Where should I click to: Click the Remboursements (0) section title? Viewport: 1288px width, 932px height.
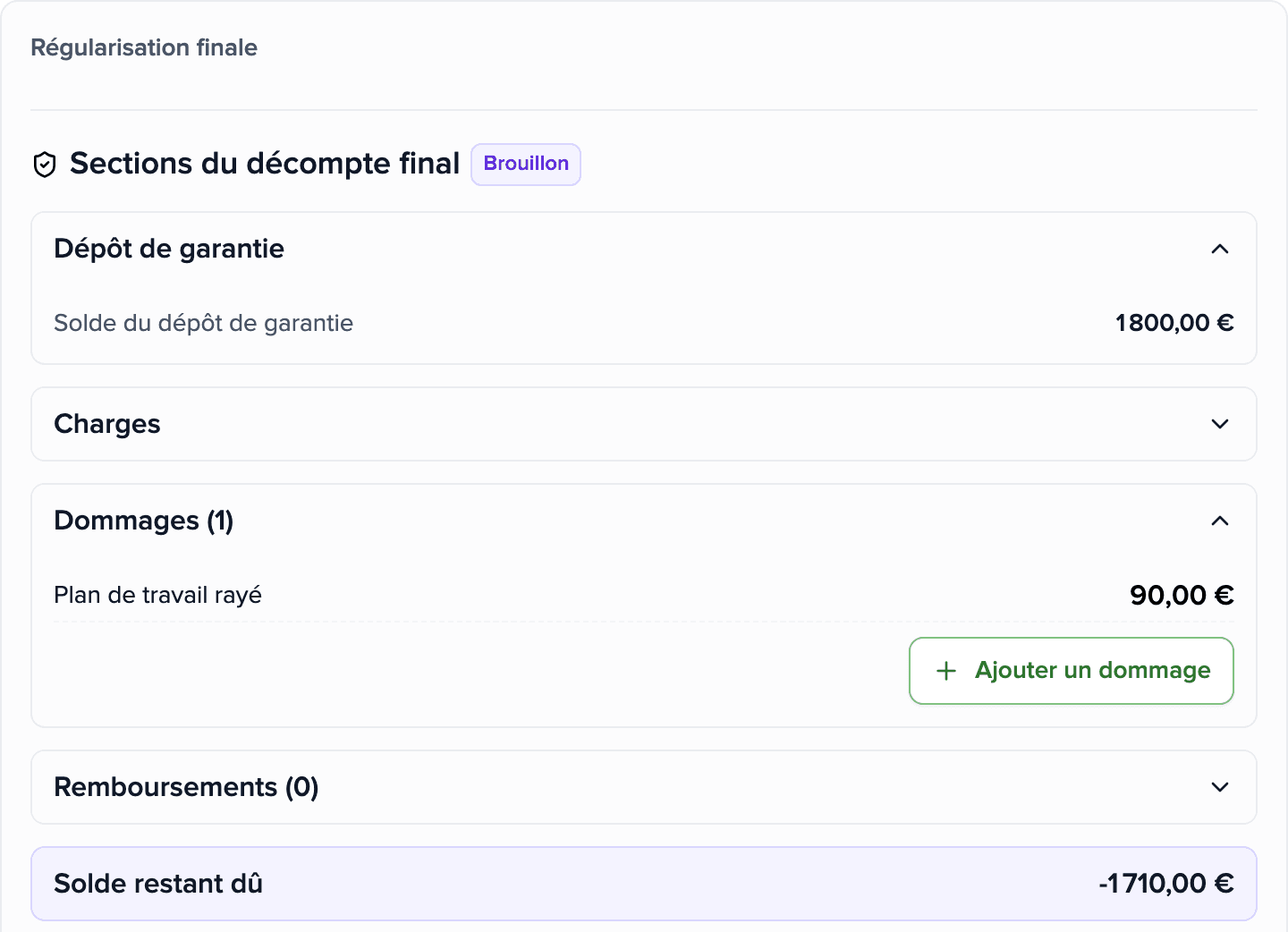186,787
